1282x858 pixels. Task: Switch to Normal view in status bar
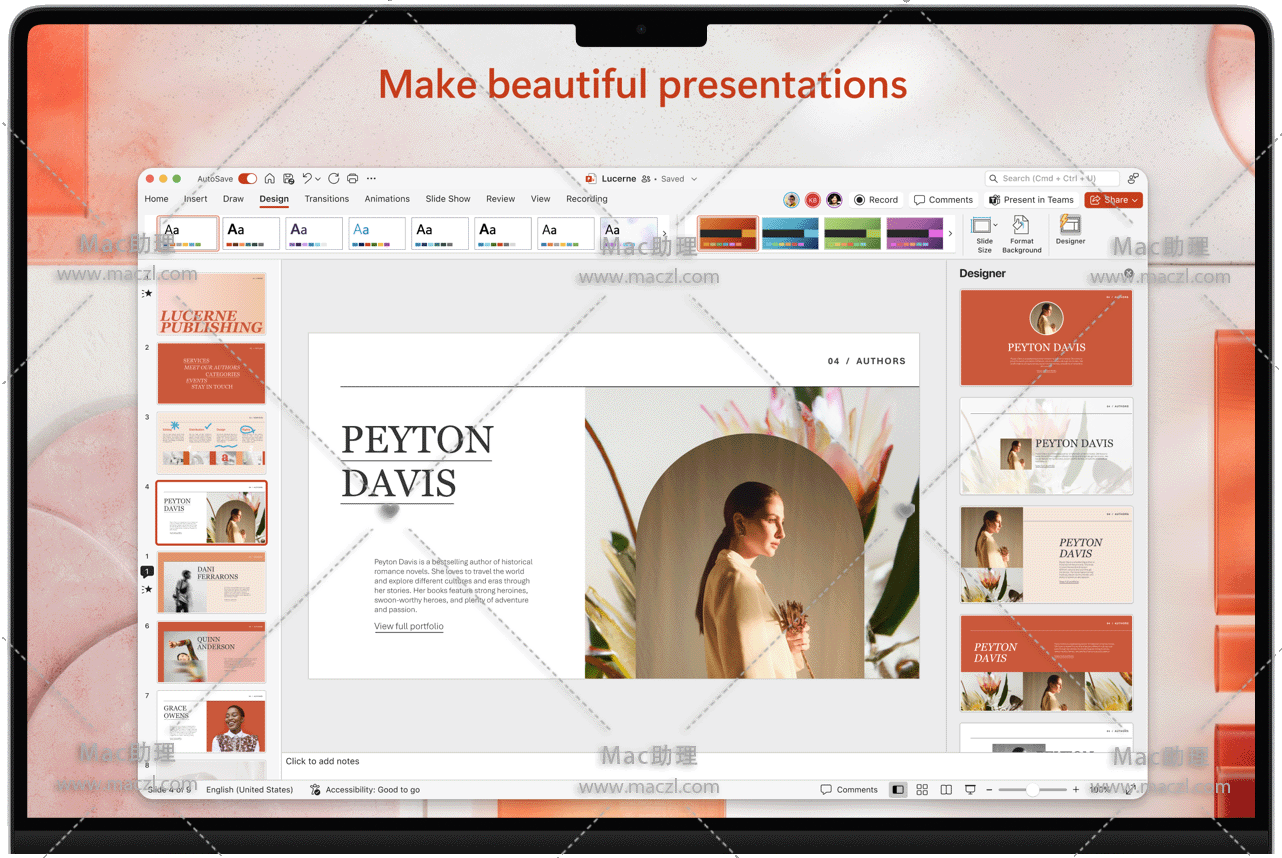coord(898,790)
